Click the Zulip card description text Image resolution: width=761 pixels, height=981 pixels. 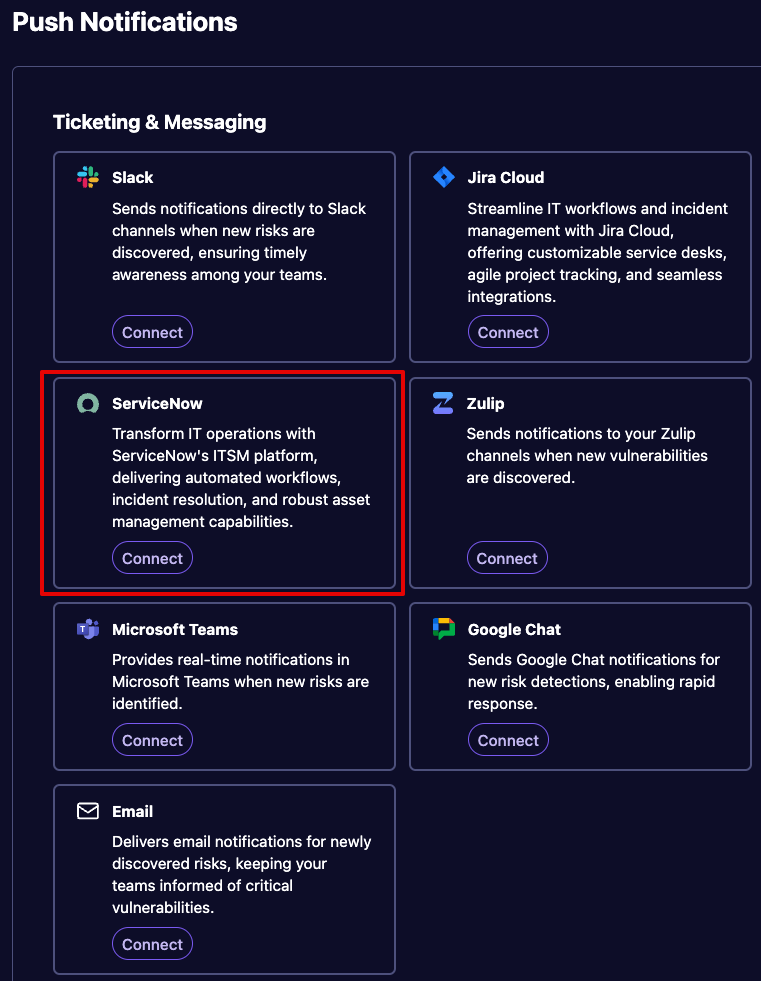tap(587, 455)
